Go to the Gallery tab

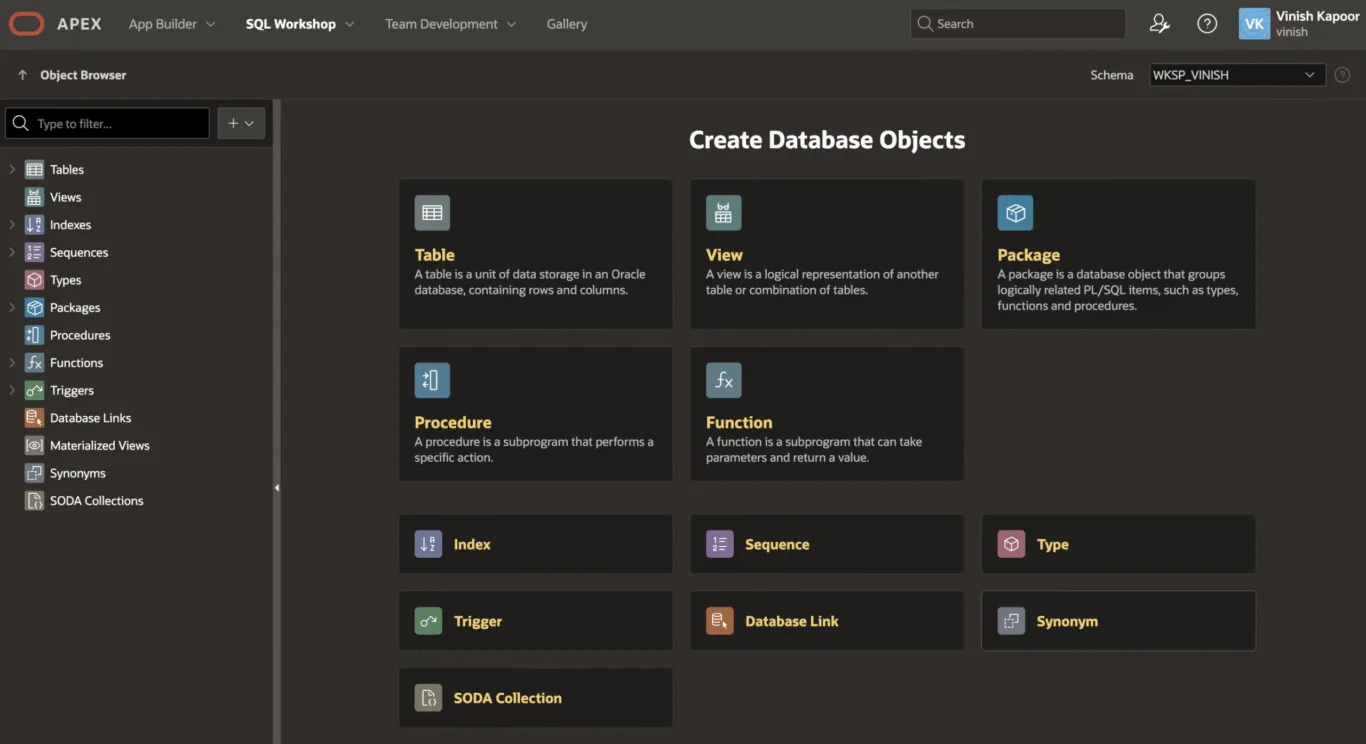click(567, 24)
